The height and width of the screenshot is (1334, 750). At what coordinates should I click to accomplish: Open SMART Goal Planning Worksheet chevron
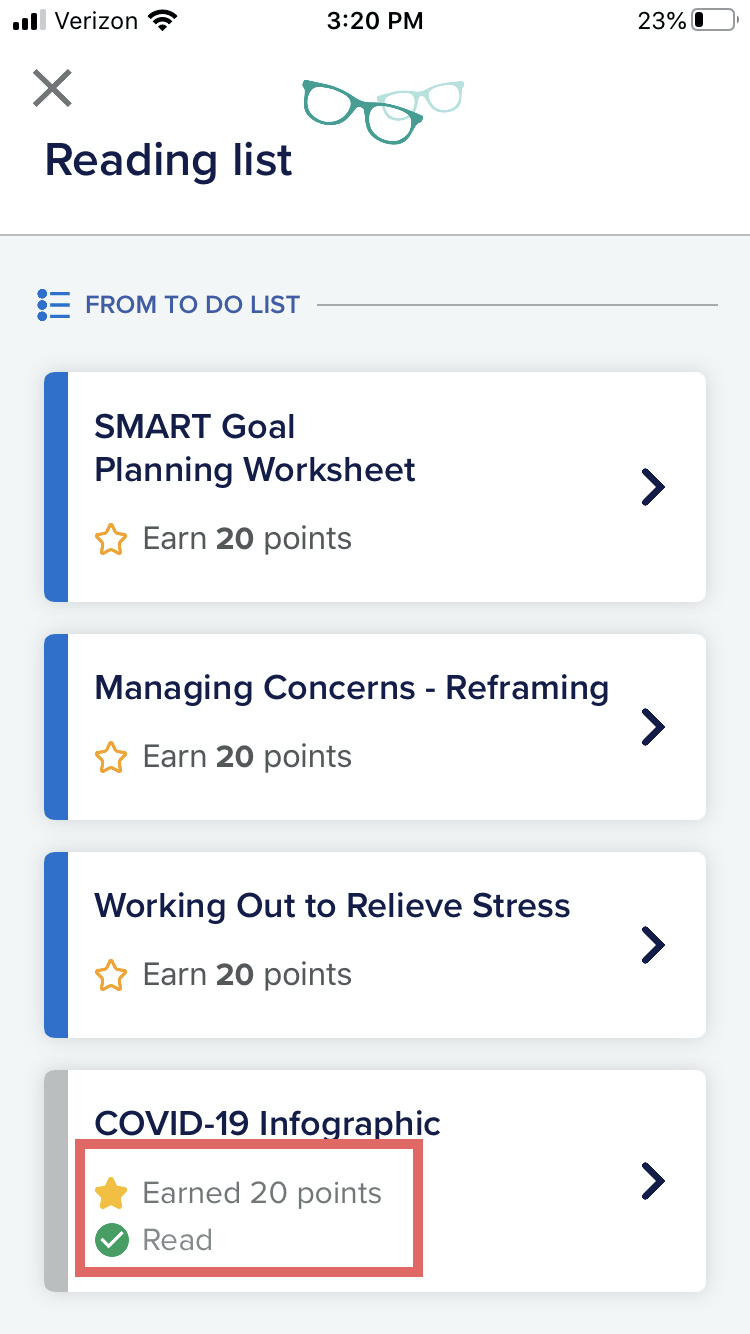(x=653, y=487)
